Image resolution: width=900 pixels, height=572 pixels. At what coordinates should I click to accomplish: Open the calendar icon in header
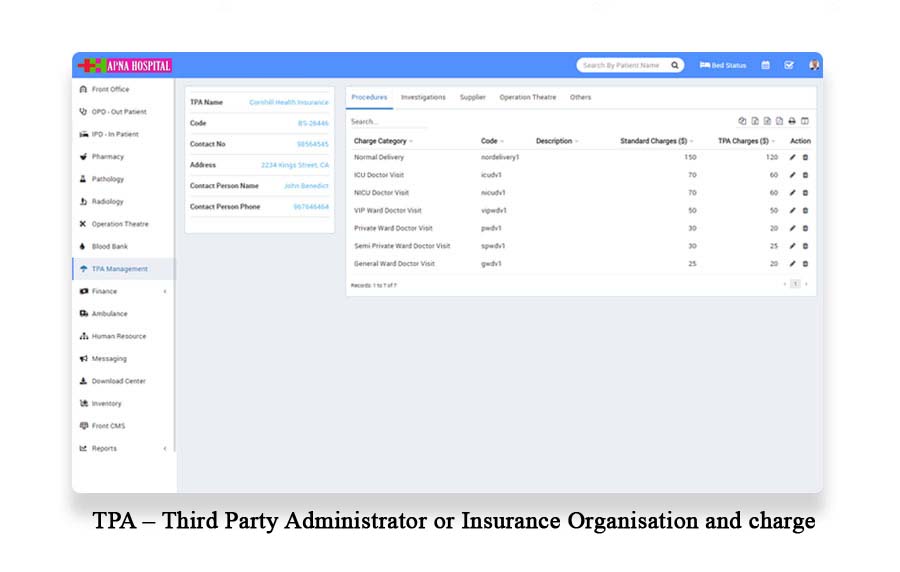[x=765, y=65]
